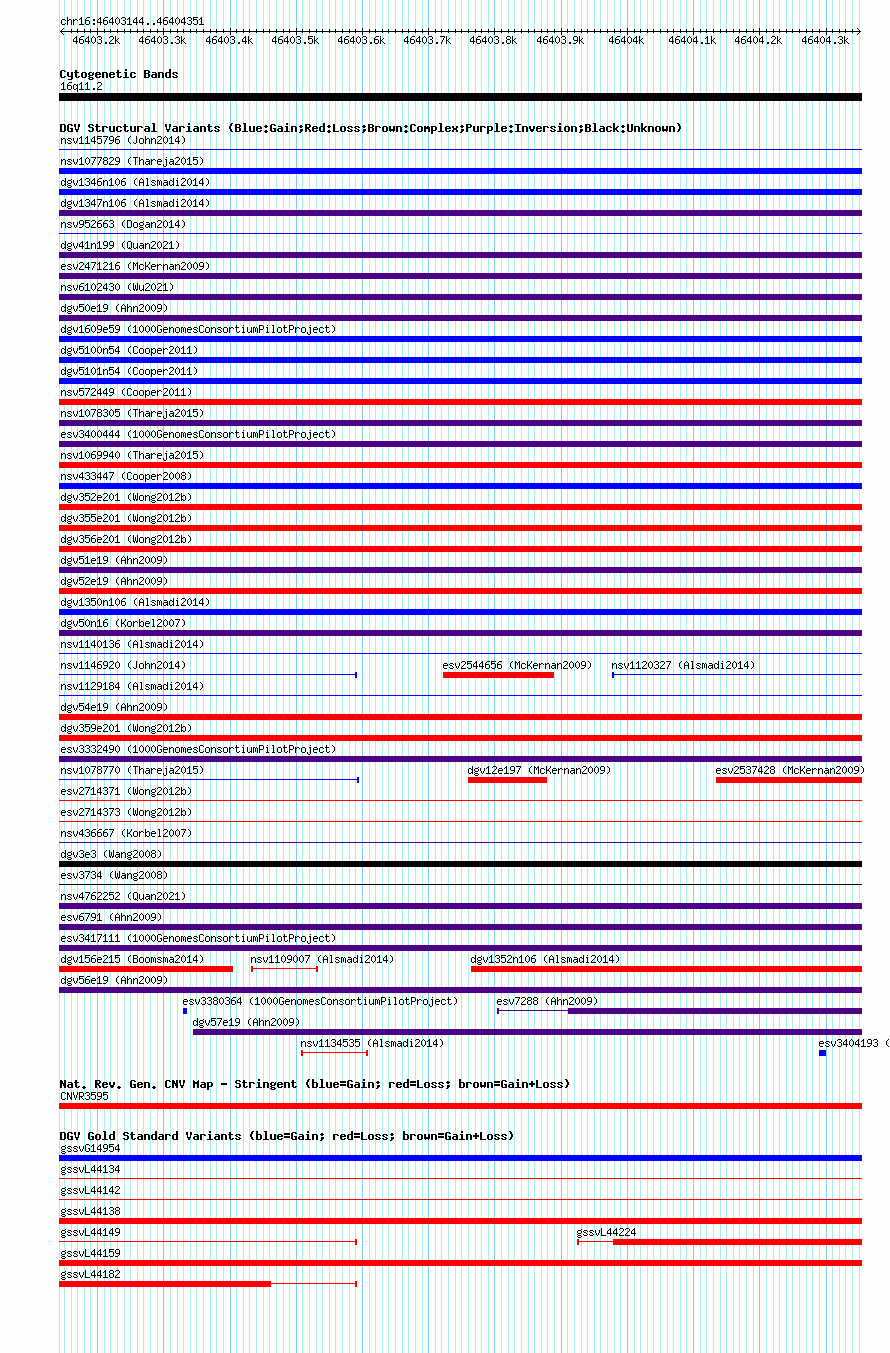Select variant nsv1078305 (Thareja2015)

(x=460, y=423)
